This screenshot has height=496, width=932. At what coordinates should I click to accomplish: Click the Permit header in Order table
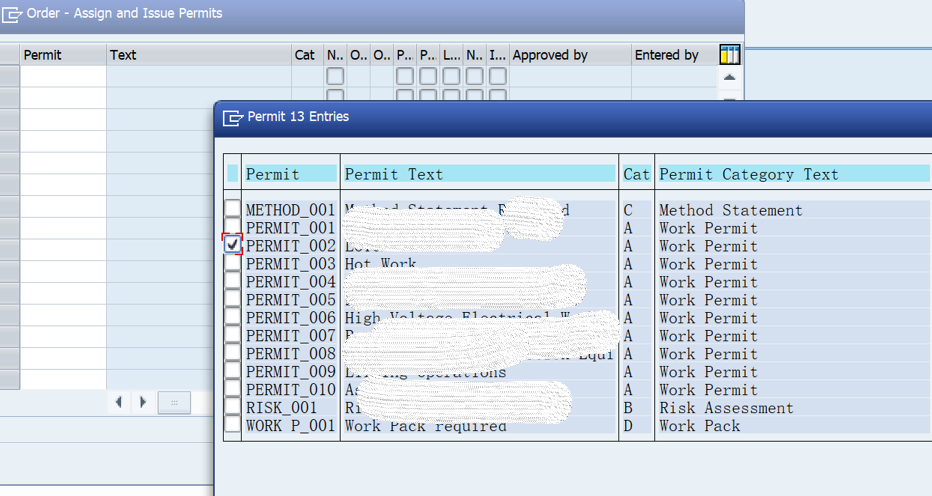(x=64, y=55)
